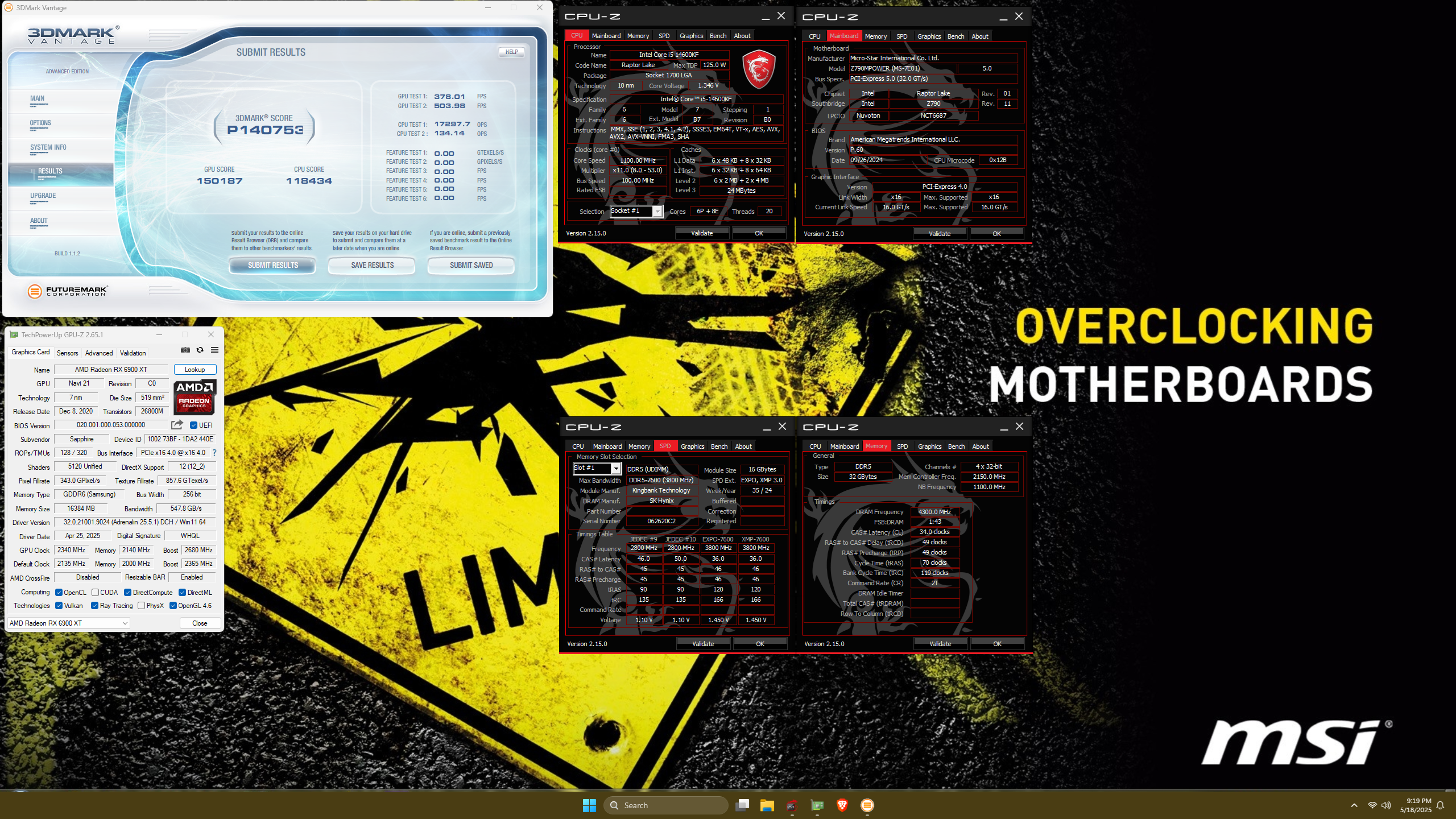Click the CPU-Z taskbar icon
The width and height of the screenshot is (1456, 819).
(x=792, y=805)
